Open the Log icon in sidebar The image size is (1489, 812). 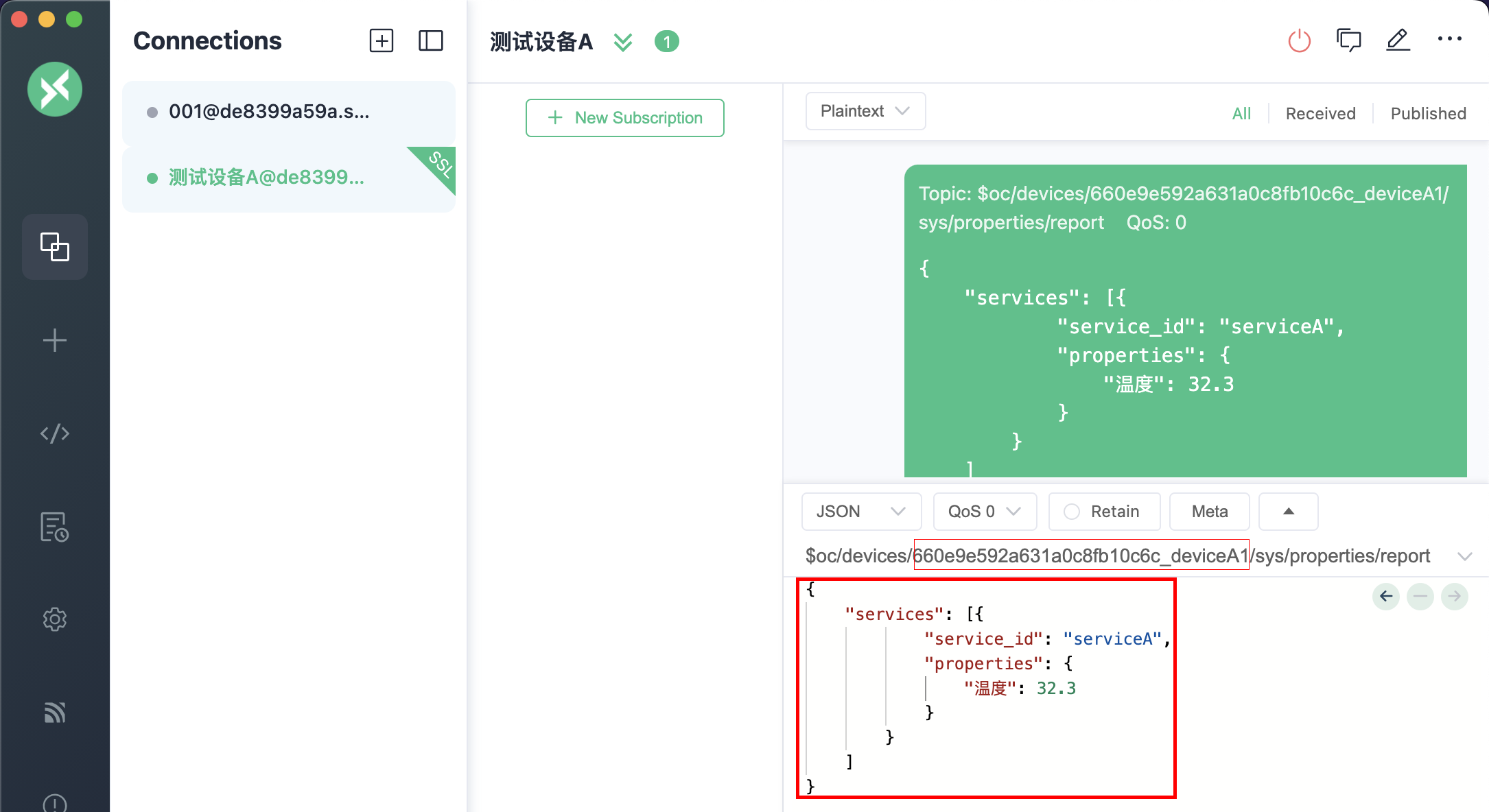[55, 527]
